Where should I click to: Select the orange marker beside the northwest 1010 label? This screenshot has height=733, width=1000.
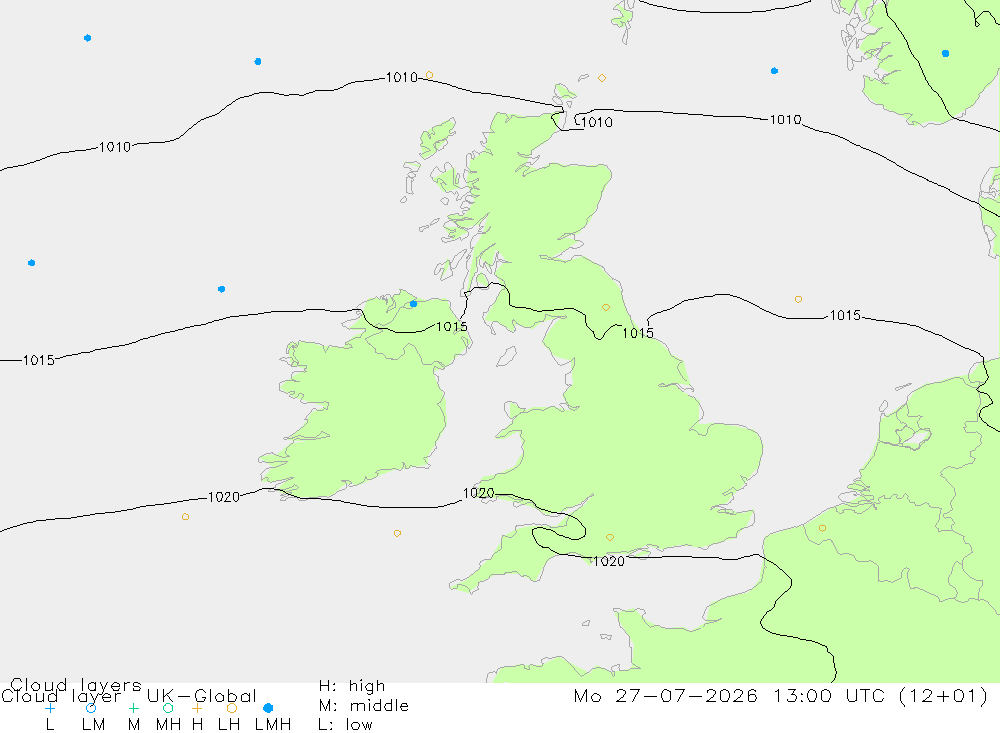tap(429, 75)
